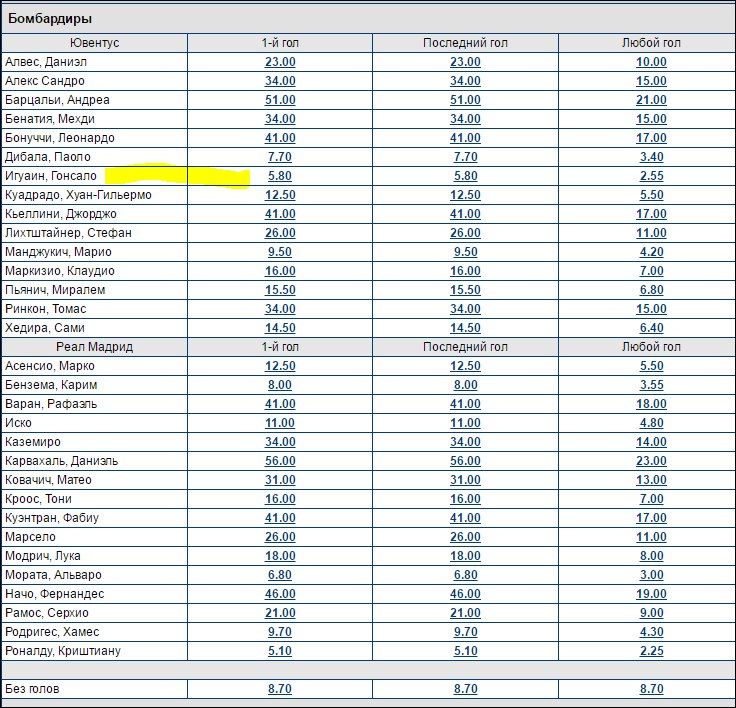Click any goal column odds 8.70 Без голов

652,689
